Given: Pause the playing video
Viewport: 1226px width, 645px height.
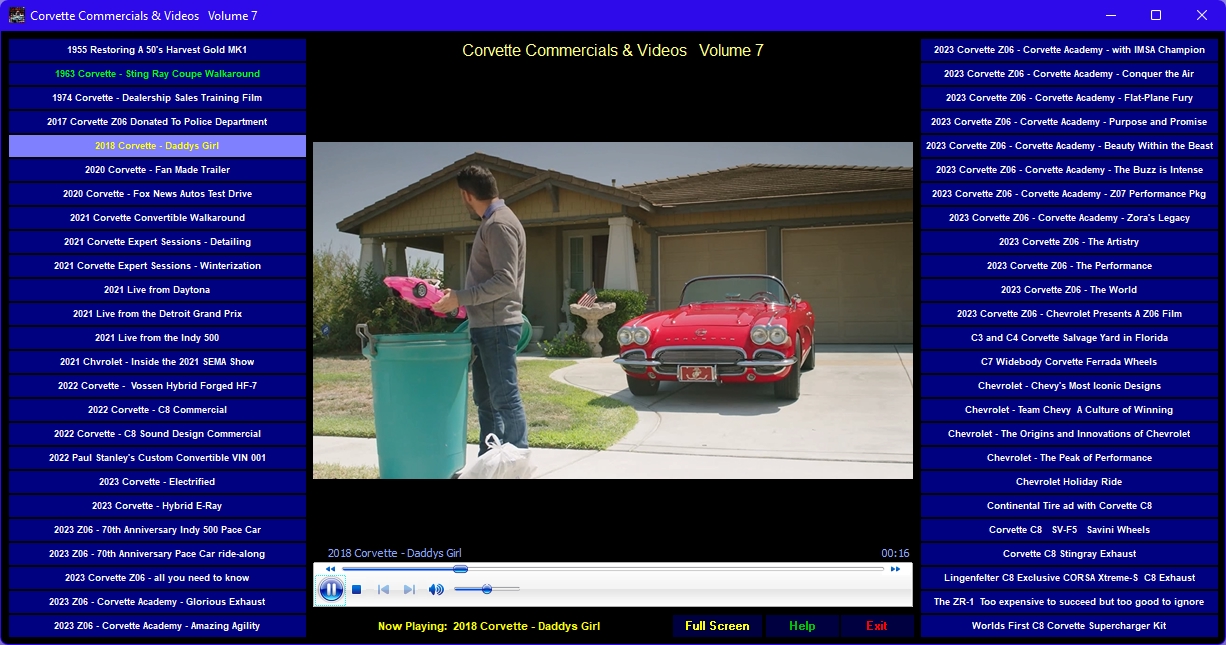Looking at the screenshot, I should [x=331, y=590].
